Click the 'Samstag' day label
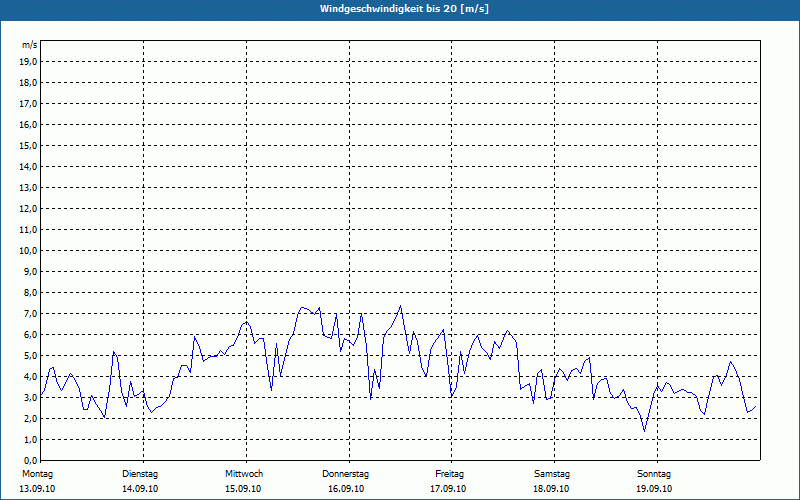Screen dimensions: 800x500 pos(552,474)
